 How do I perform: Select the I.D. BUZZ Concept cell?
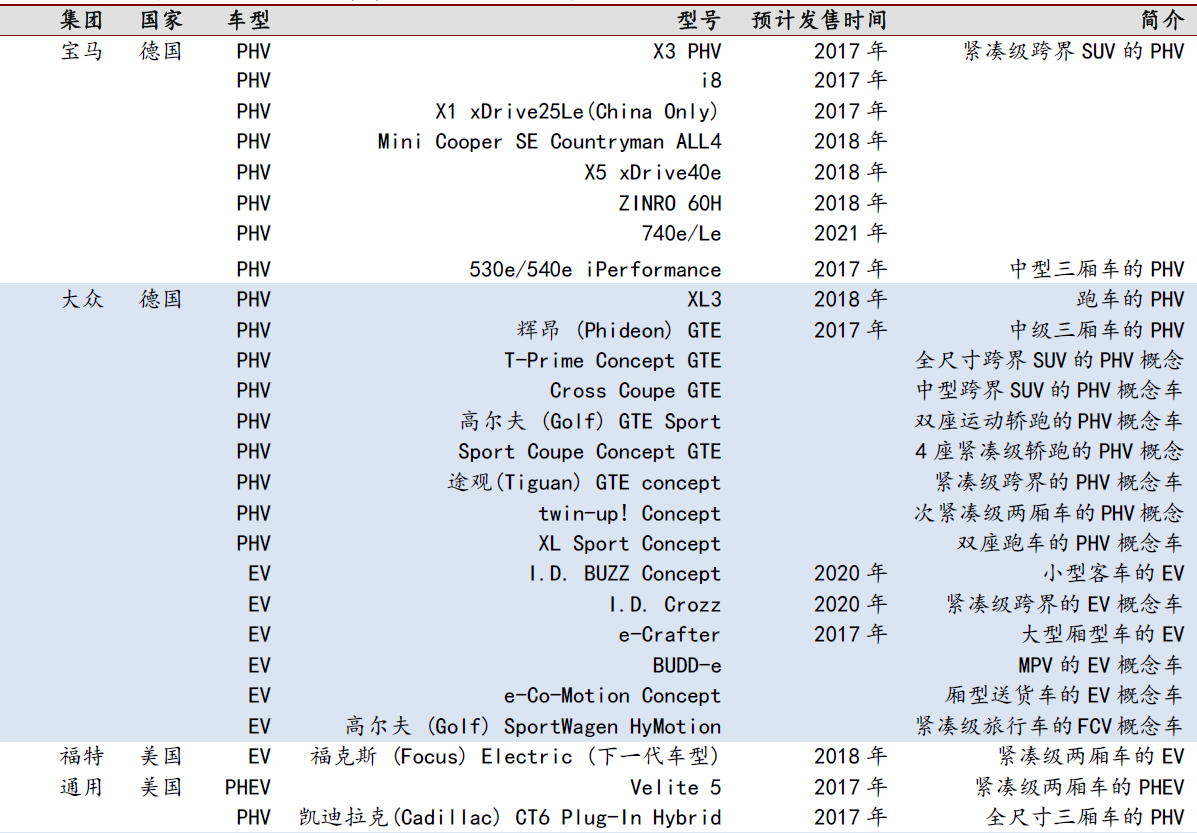coord(624,574)
